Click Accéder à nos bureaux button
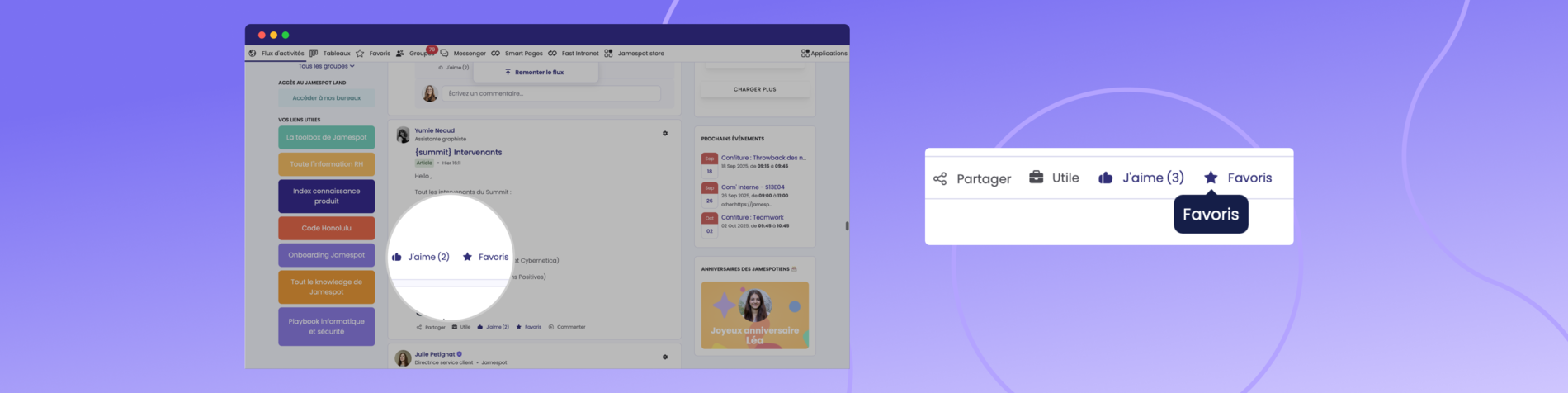 point(326,98)
